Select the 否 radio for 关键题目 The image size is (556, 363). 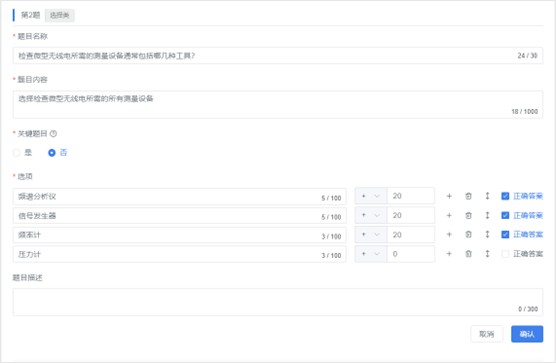[52, 153]
